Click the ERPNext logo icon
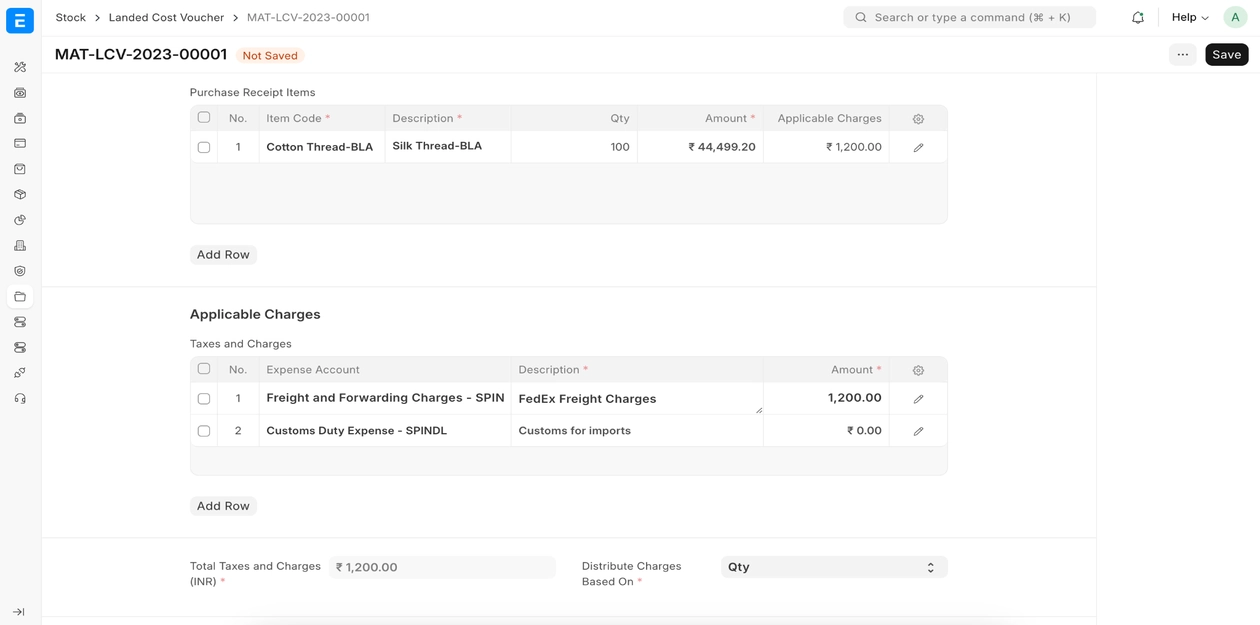This screenshot has height=625, width=1260. [x=20, y=20]
